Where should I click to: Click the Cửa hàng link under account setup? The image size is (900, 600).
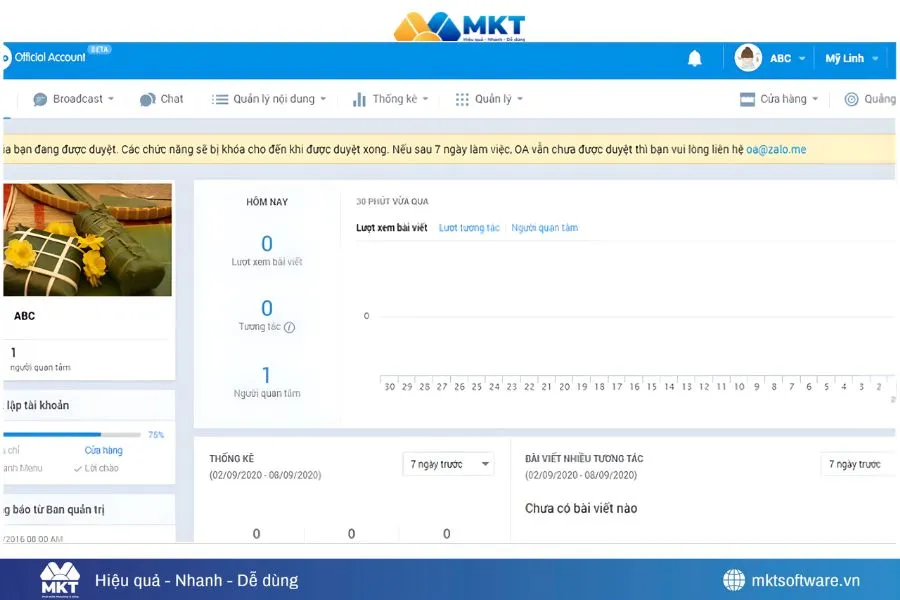tap(103, 451)
